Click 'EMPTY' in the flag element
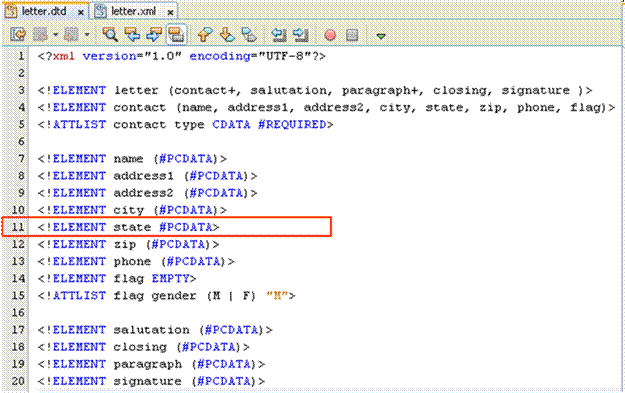This screenshot has height=393, width=625. pyautogui.click(x=170, y=278)
